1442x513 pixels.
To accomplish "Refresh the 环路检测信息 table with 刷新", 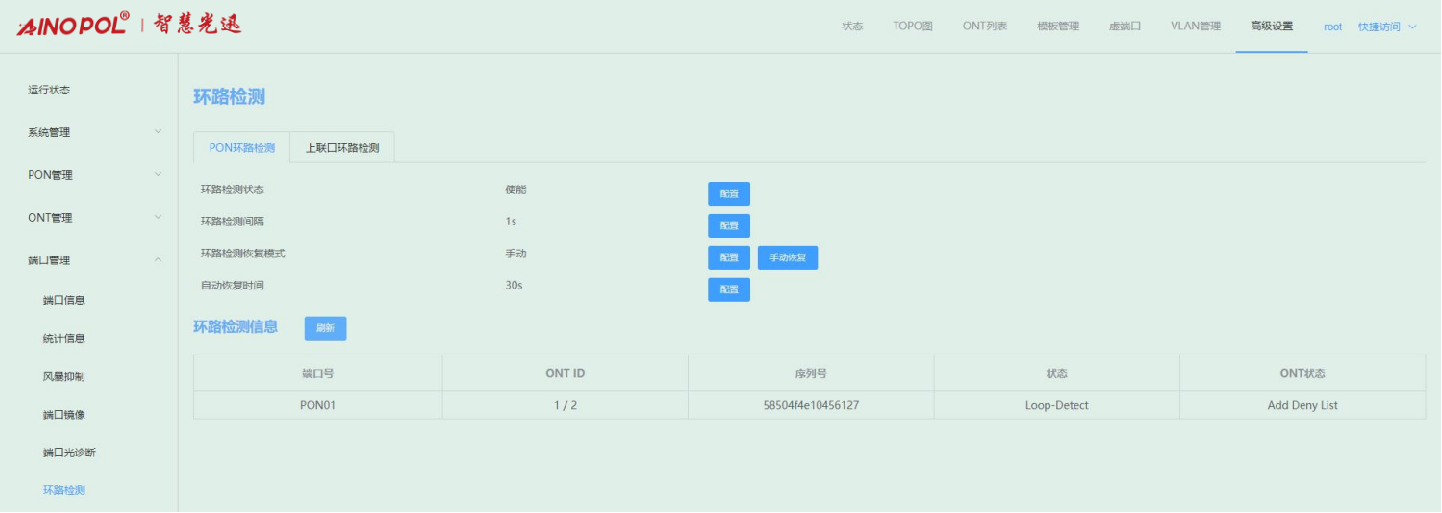I will (x=325, y=328).
